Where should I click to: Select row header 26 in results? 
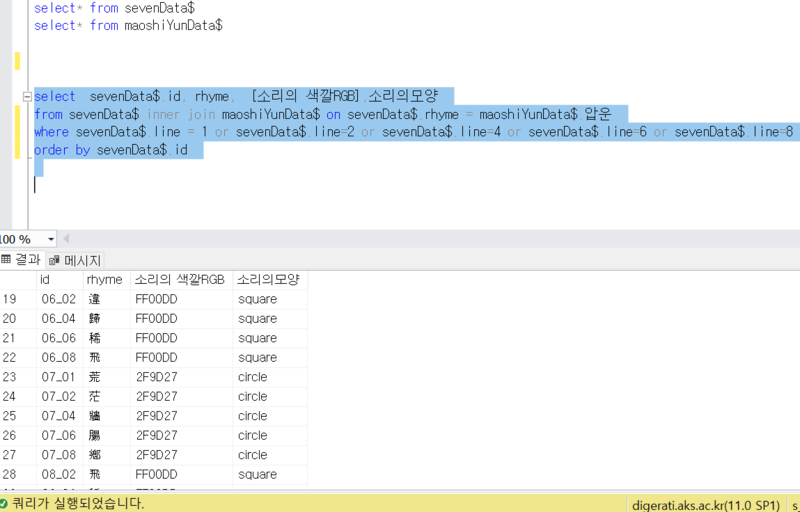pos(18,435)
